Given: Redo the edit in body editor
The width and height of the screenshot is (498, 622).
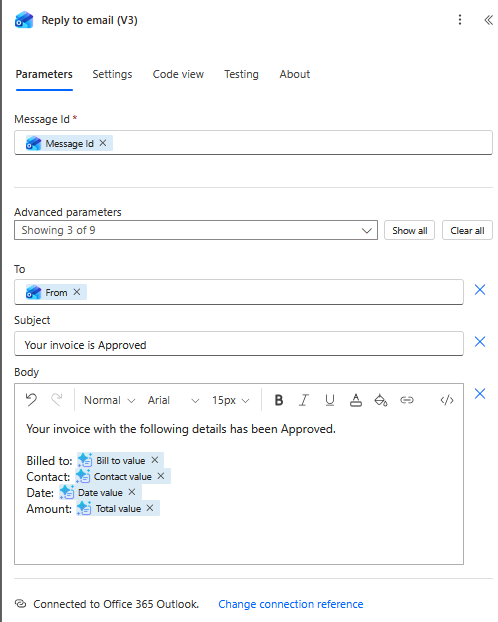Looking at the screenshot, I should coord(57,399).
